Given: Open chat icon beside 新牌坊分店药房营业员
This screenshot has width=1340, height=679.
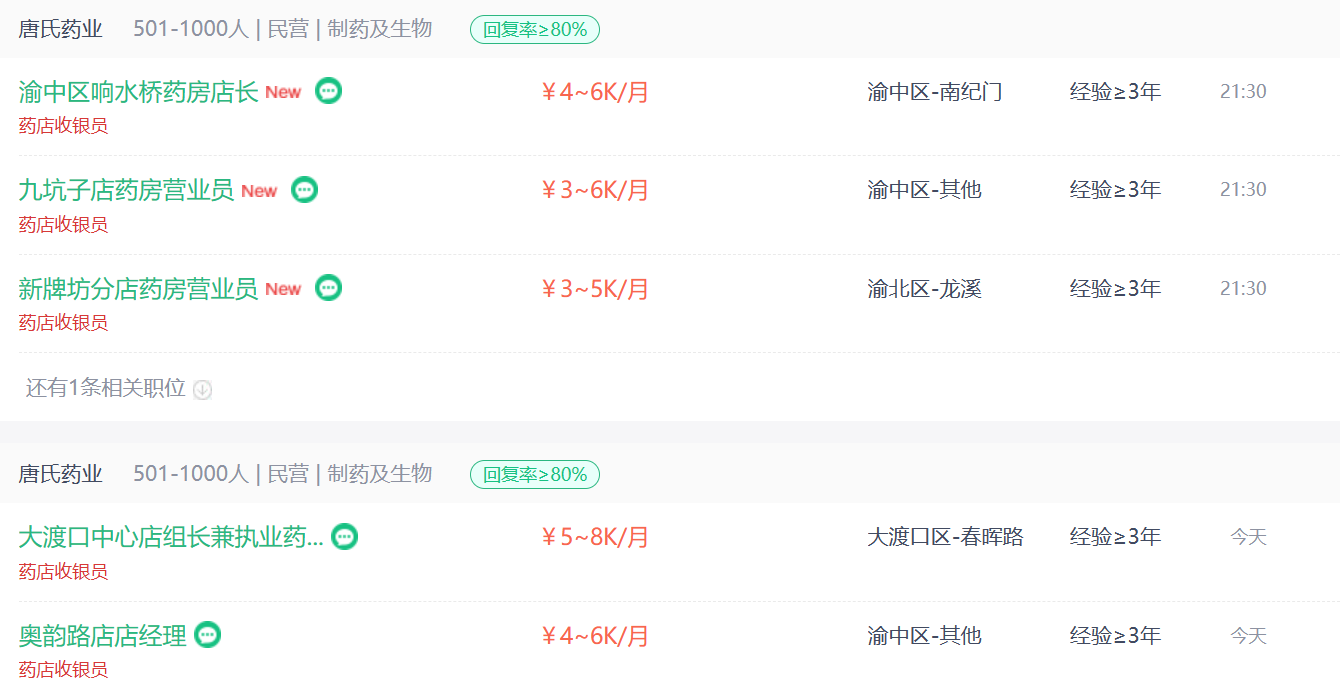Looking at the screenshot, I should (x=328, y=288).
